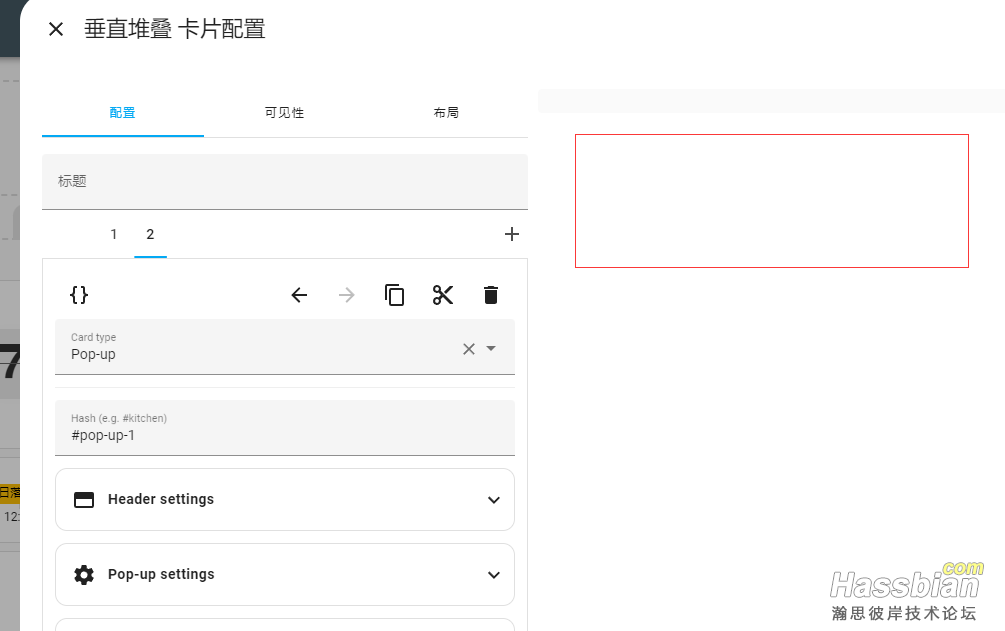Screen dimensions: 1005x631
Task: Clear the Card type selection
Action: tap(468, 349)
